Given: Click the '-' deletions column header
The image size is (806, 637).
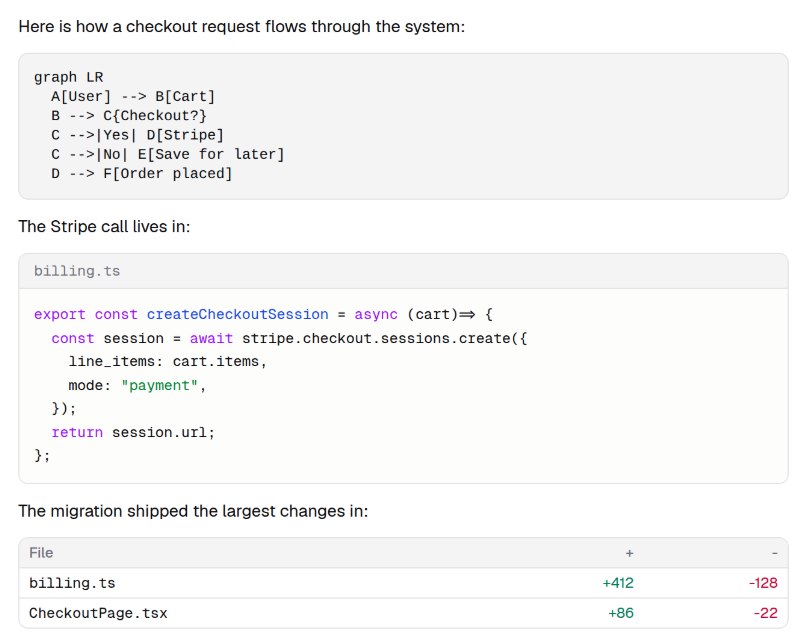Looking at the screenshot, I should pos(775,553).
